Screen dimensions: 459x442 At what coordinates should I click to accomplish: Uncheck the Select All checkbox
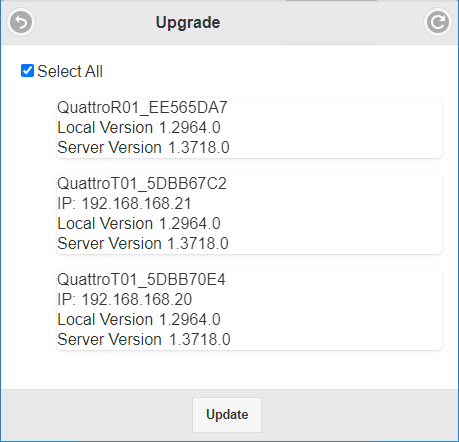tap(27, 71)
